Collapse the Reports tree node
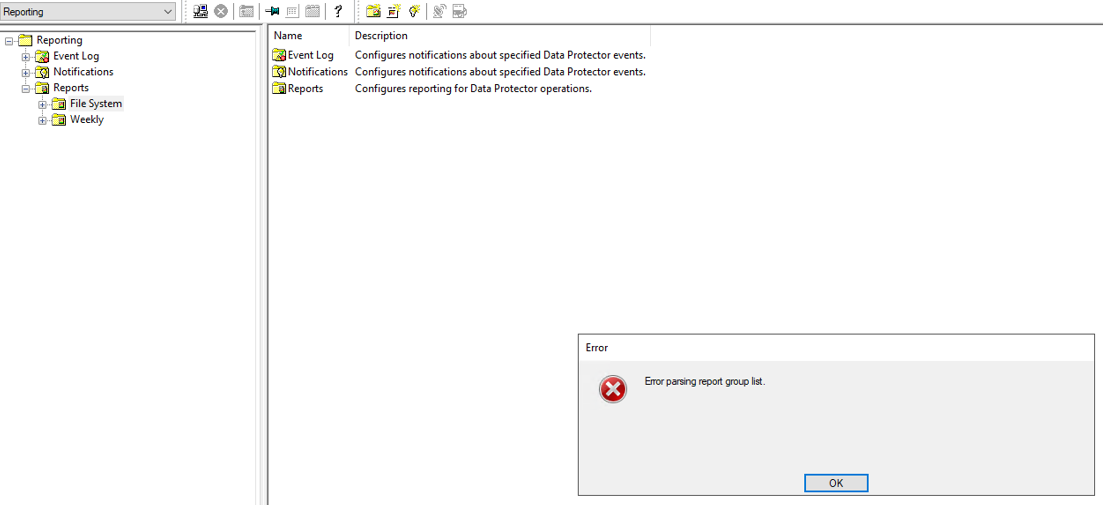 coord(25,89)
